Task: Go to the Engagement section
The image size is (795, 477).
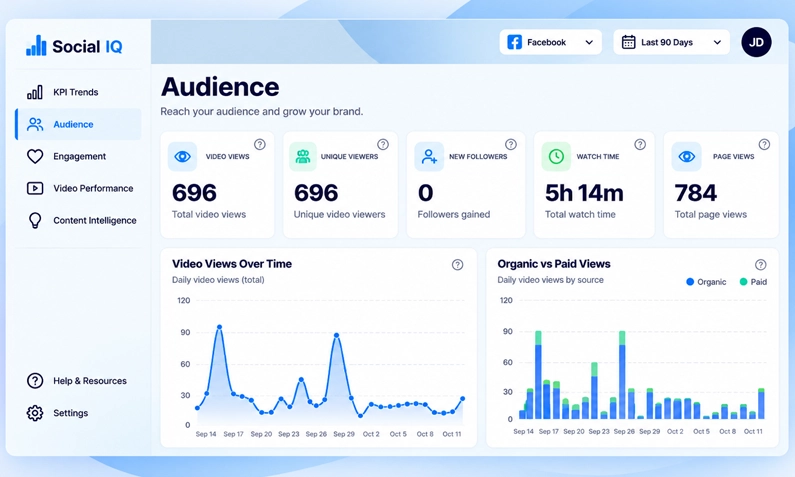Action: [x=78, y=156]
